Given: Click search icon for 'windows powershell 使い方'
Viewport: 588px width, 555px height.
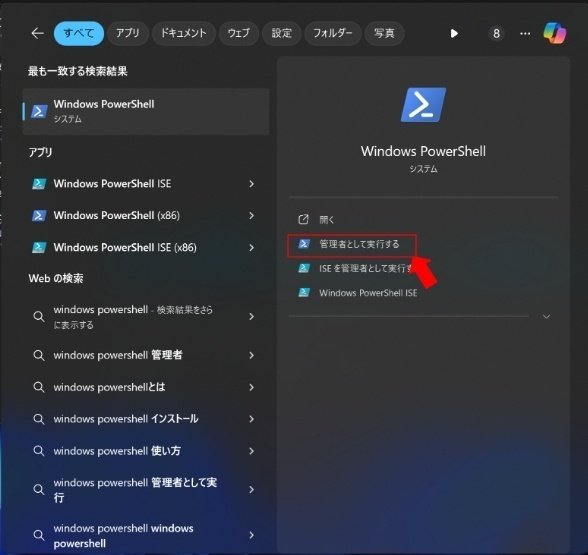Looking at the screenshot, I should (x=39, y=451).
